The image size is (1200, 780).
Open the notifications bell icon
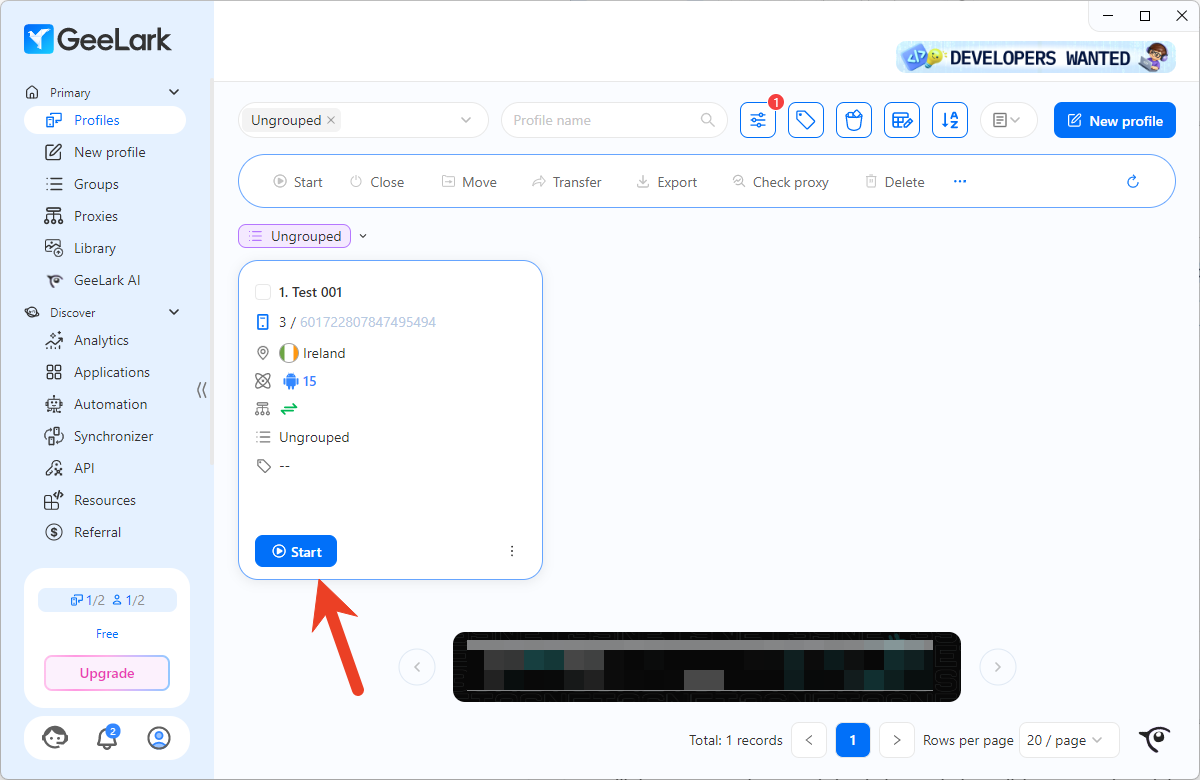tap(107, 738)
